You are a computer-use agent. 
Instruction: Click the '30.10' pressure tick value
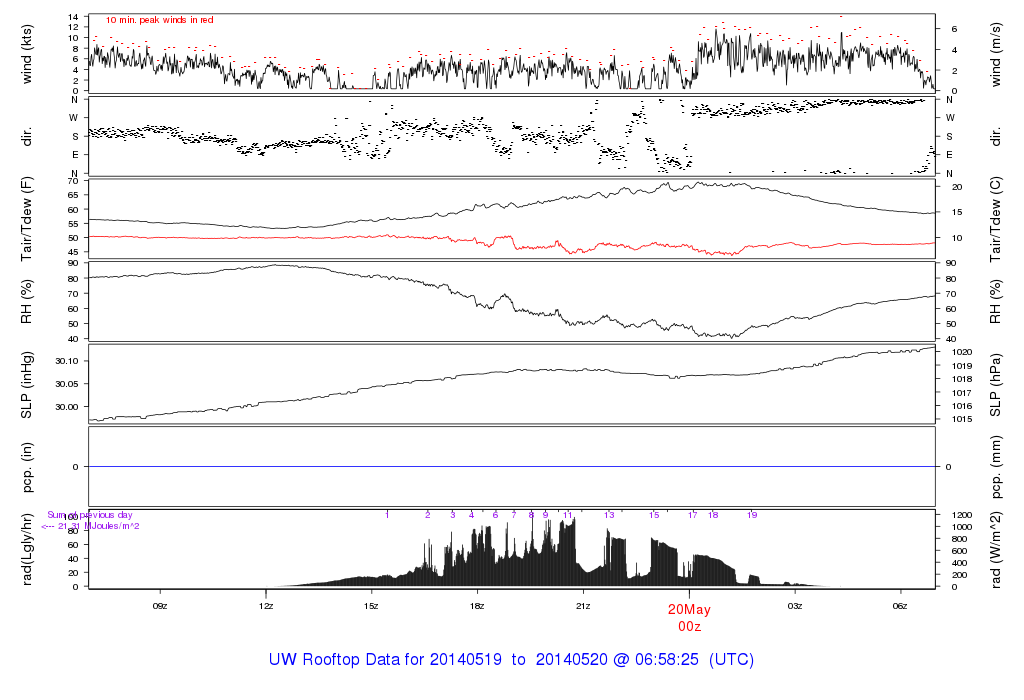coord(67,361)
